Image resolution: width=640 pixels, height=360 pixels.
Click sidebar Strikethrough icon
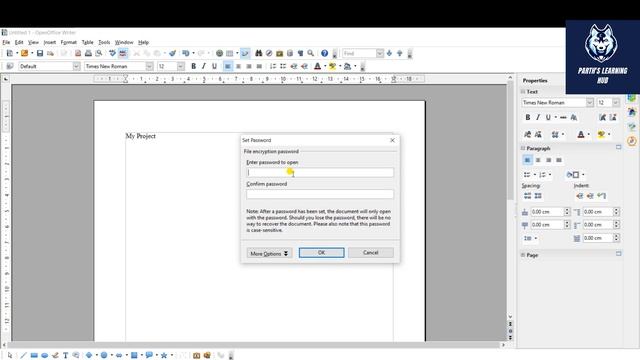[563, 118]
